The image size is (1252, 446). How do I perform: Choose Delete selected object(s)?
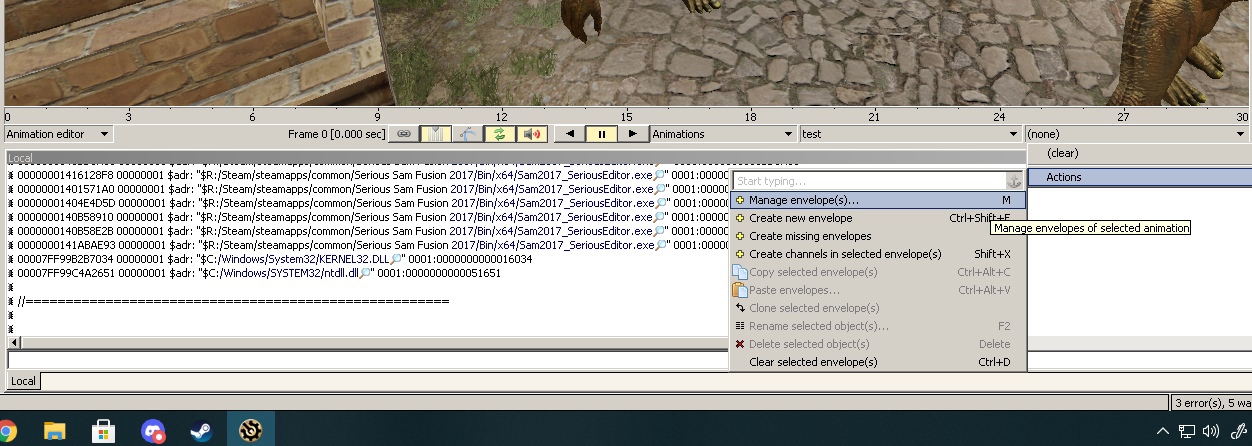point(878,344)
